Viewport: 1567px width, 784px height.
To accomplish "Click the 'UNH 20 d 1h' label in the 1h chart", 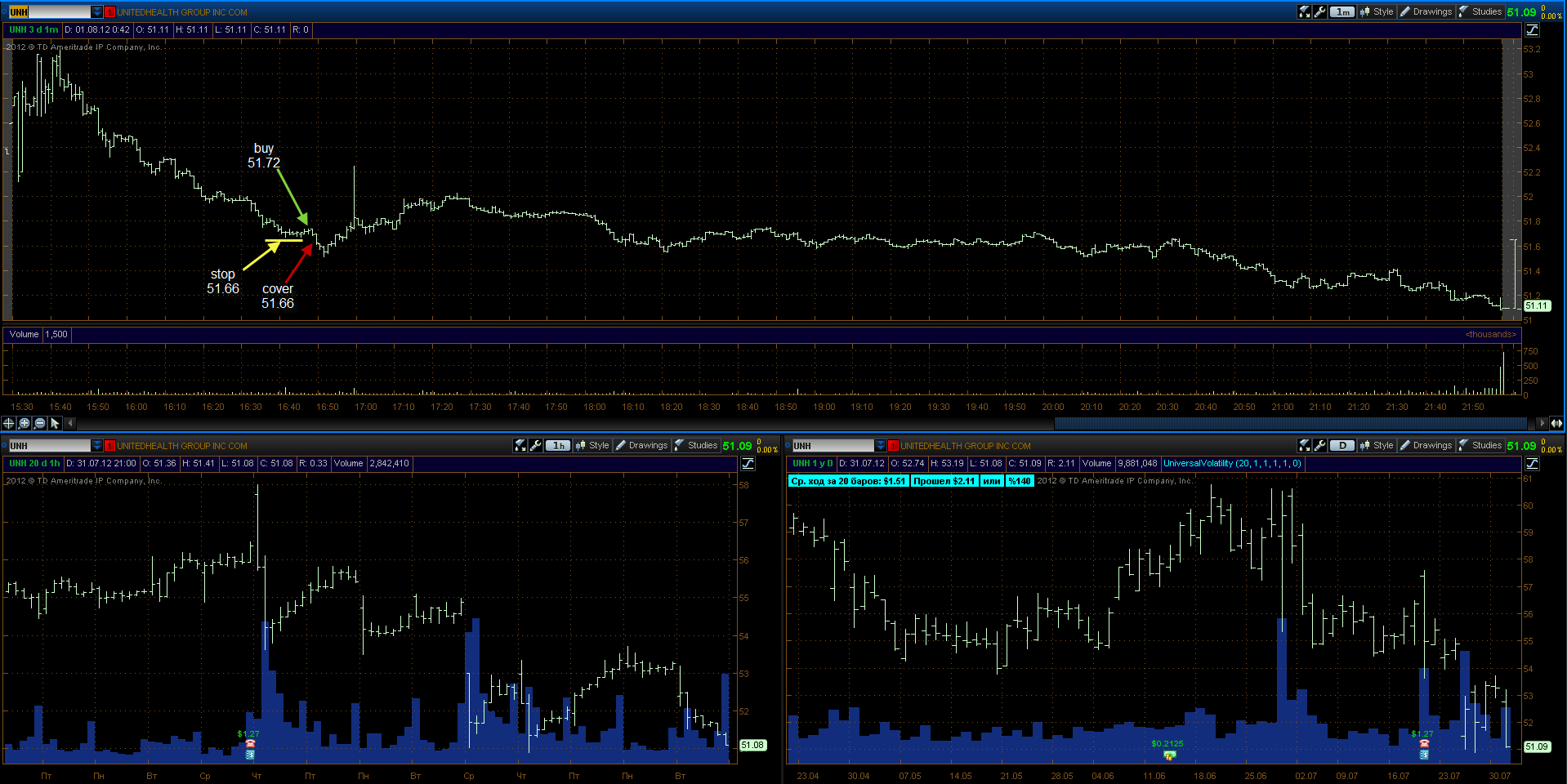I will point(34,463).
